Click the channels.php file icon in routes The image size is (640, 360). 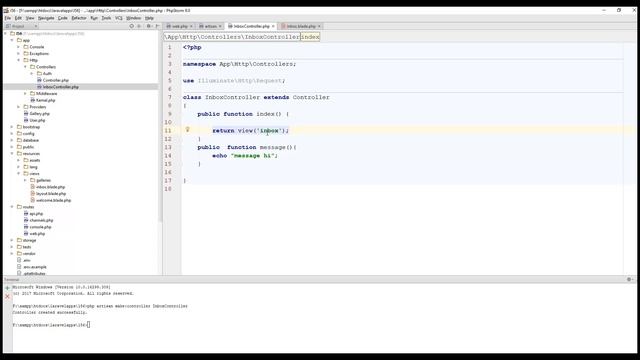[x=26, y=220]
